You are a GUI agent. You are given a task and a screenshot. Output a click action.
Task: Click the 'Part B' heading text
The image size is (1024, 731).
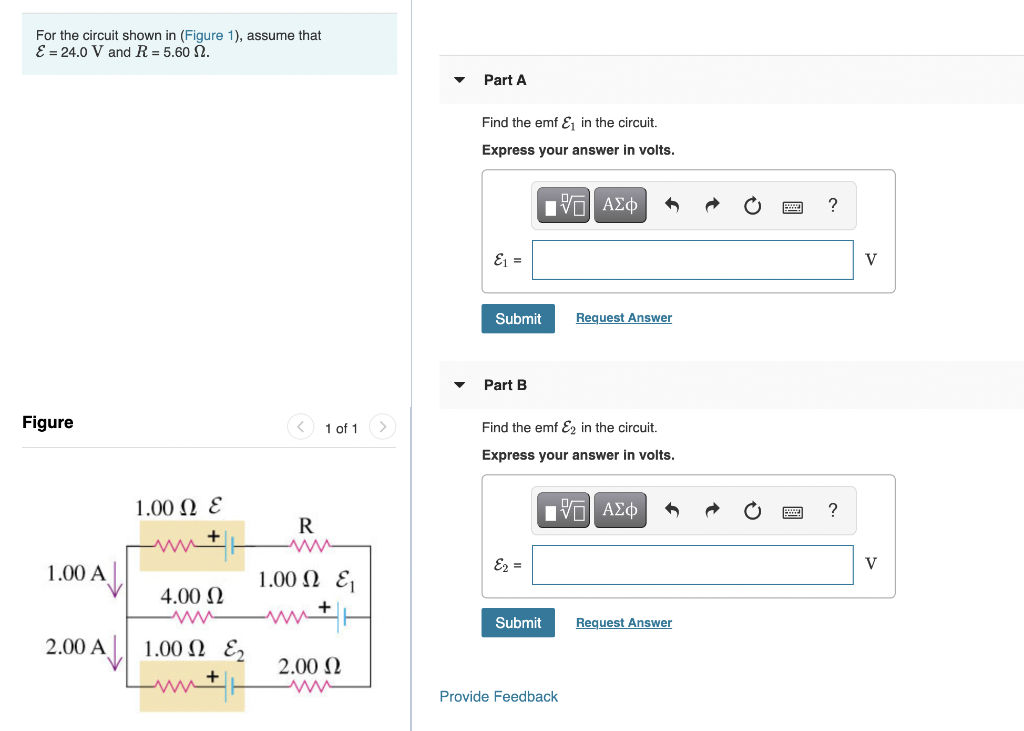(x=505, y=385)
